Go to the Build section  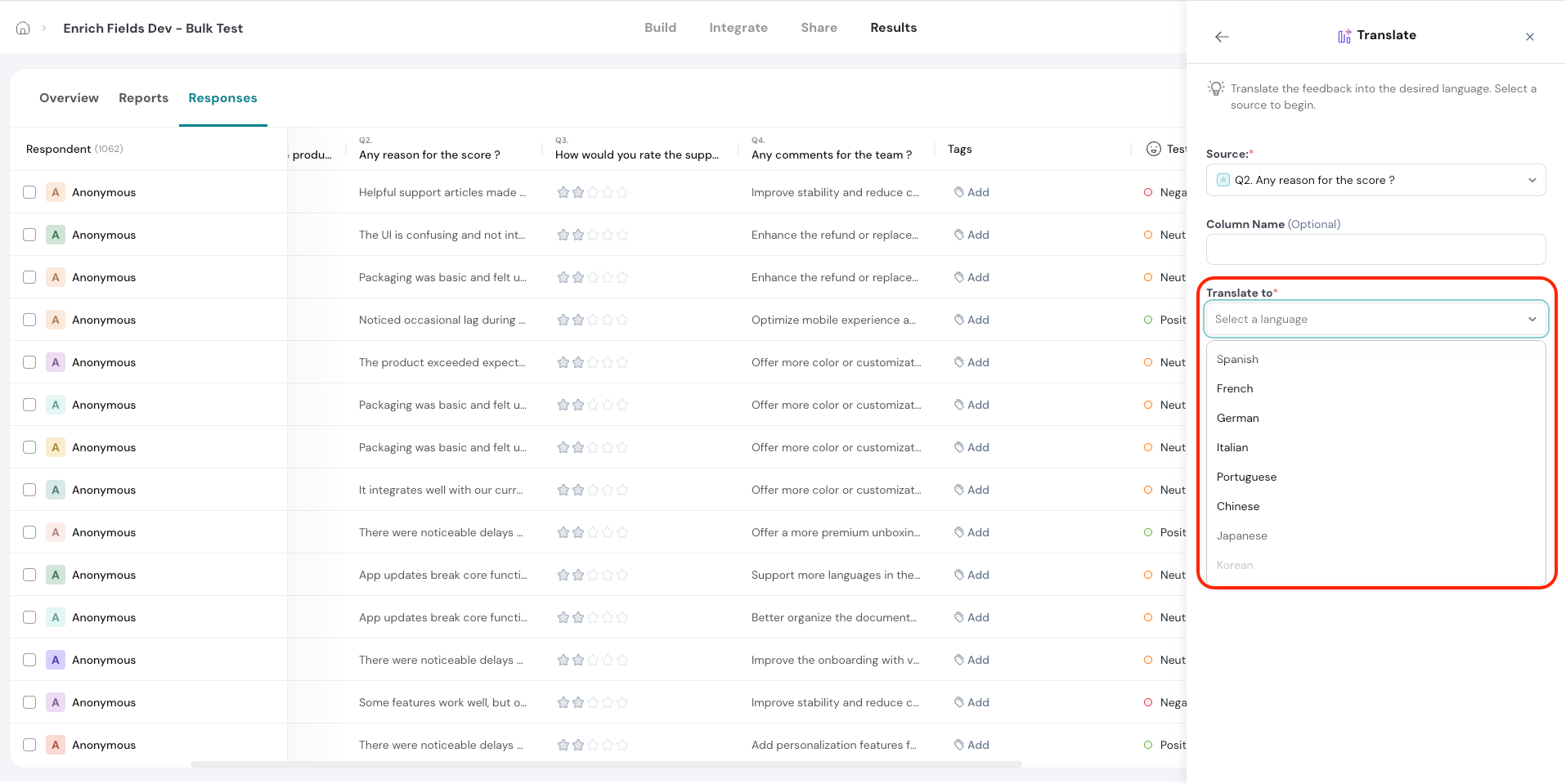point(660,28)
